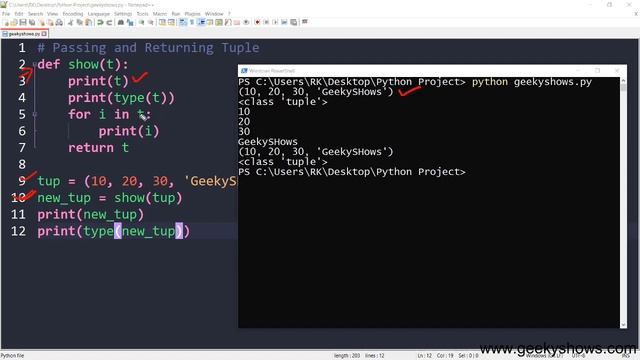The height and width of the screenshot is (360, 640).
Task: Click the monitoring eye toolbar icon
Action: tap(246, 22)
